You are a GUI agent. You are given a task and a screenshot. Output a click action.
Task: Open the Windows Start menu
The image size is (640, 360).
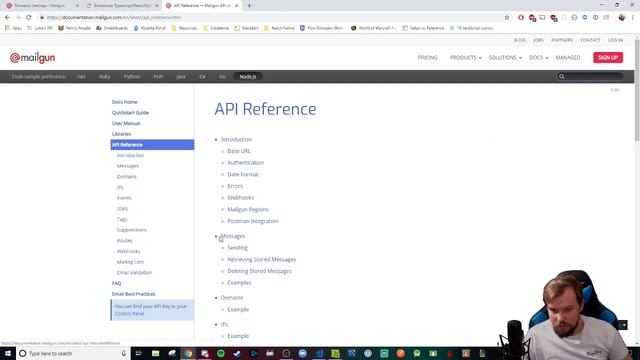point(8,353)
